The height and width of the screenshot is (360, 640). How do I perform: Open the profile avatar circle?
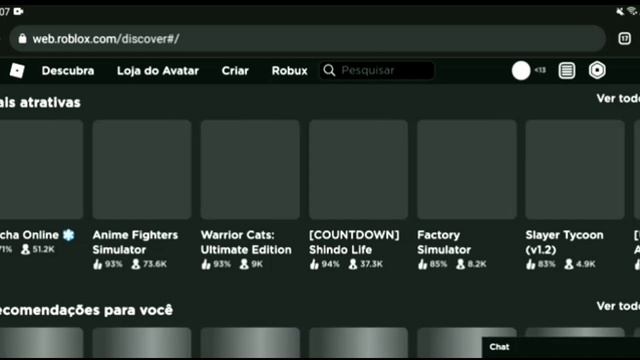[521, 70]
